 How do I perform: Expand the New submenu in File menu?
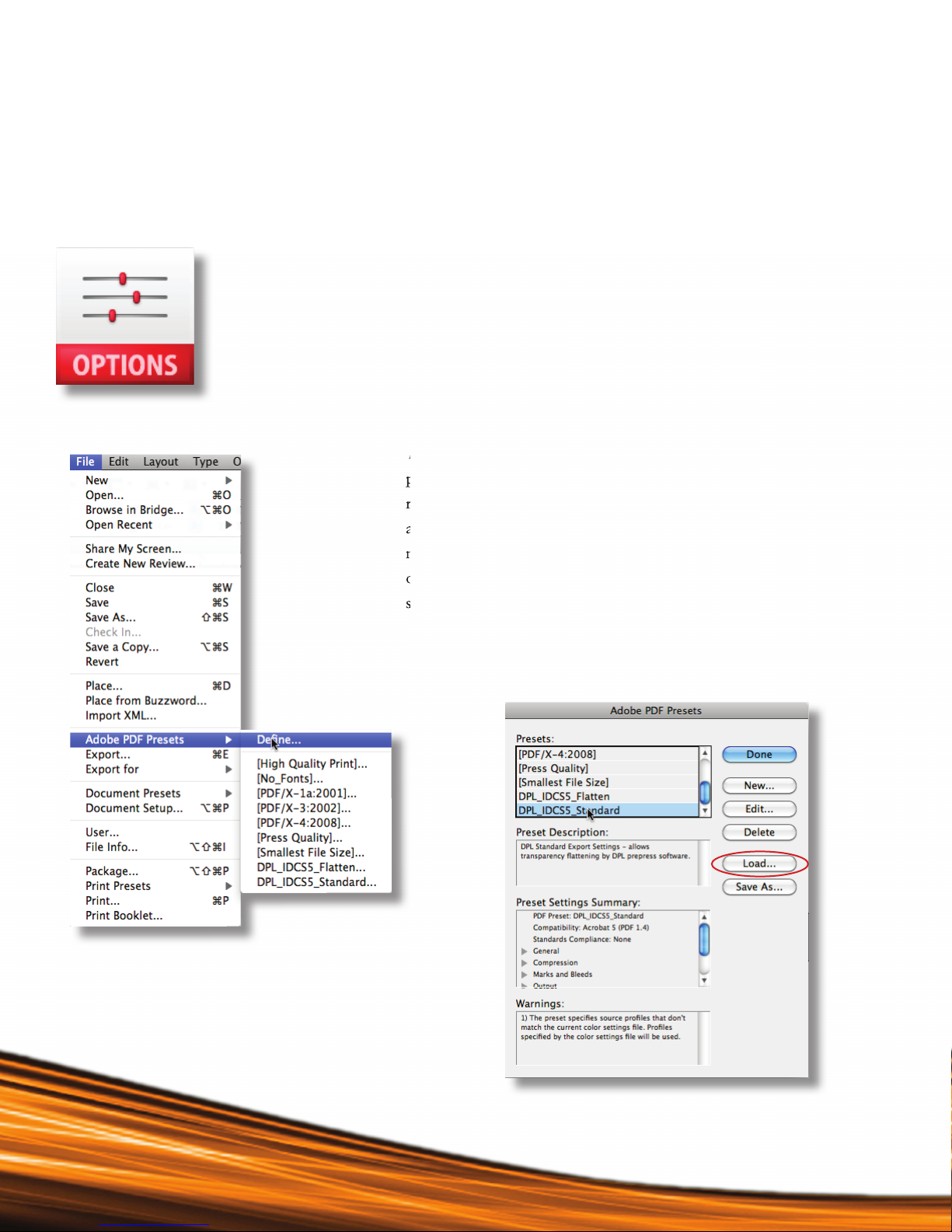155,480
